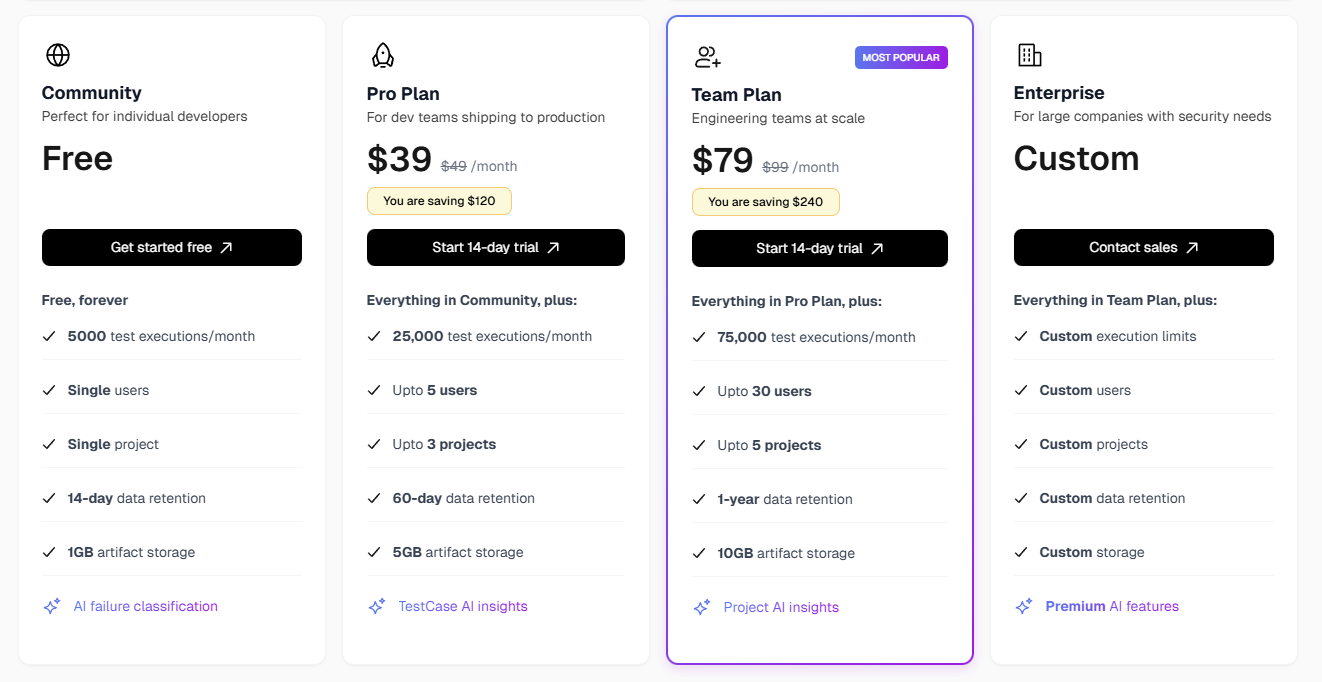
Task: Click the sparkle icon near Premium AI features
Action: click(x=1024, y=606)
